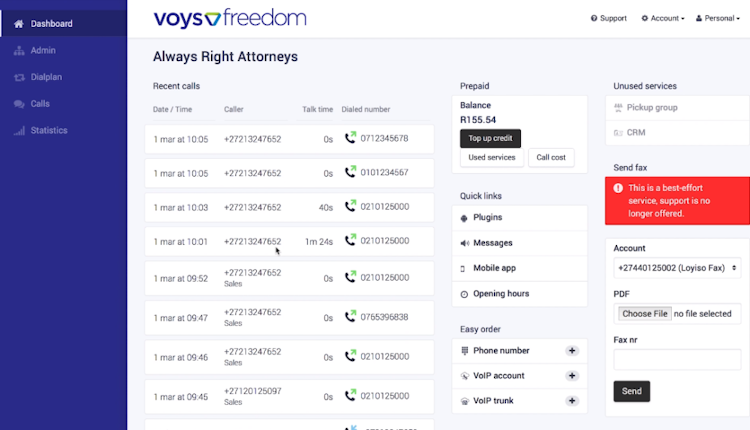The image size is (750, 430).
Task: Open the fax Account select box
Action: tap(677, 268)
